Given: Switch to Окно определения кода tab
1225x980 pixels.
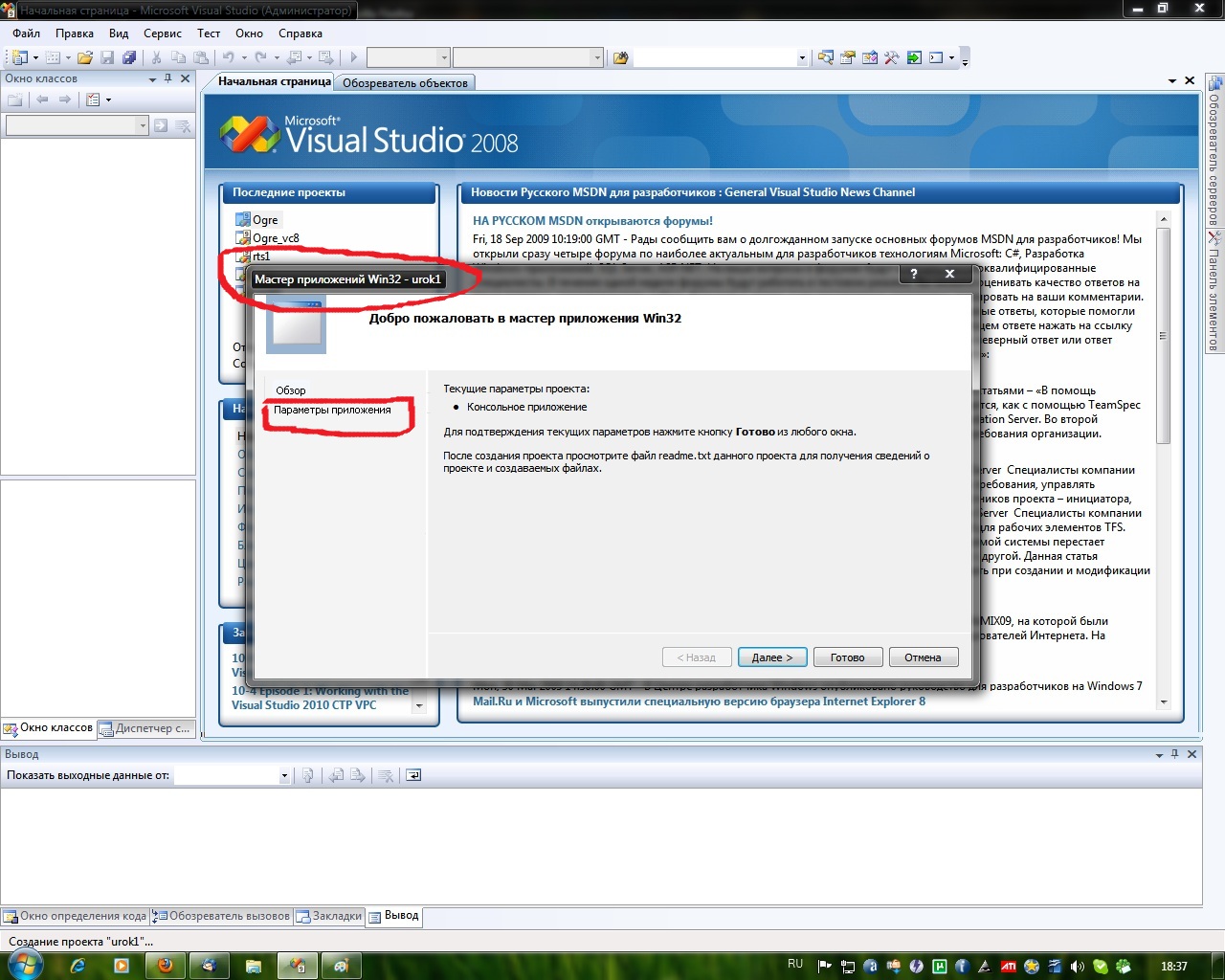Looking at the screenshot, I should point(76,916).
